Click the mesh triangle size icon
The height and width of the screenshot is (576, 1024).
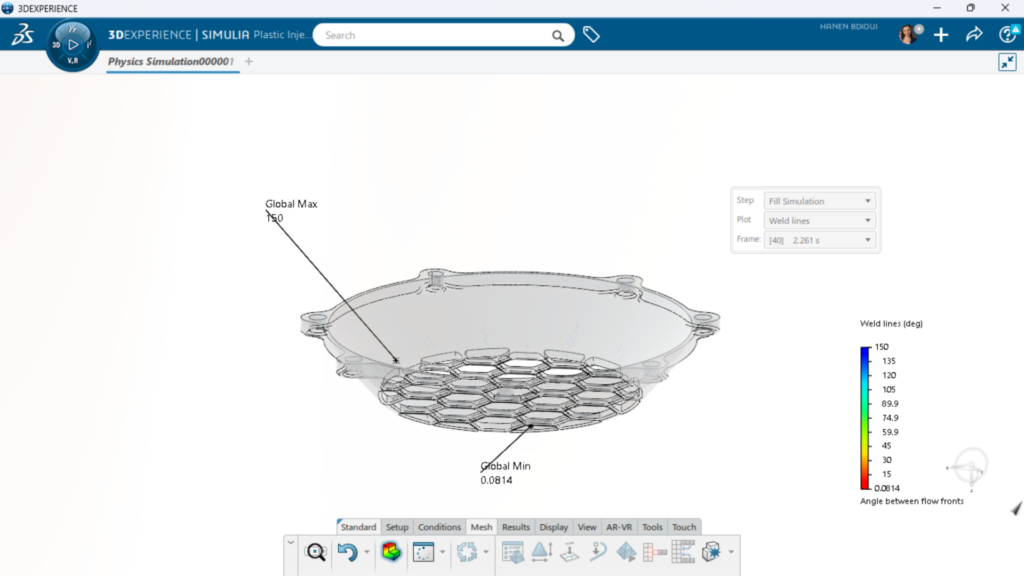pos(541,552)
